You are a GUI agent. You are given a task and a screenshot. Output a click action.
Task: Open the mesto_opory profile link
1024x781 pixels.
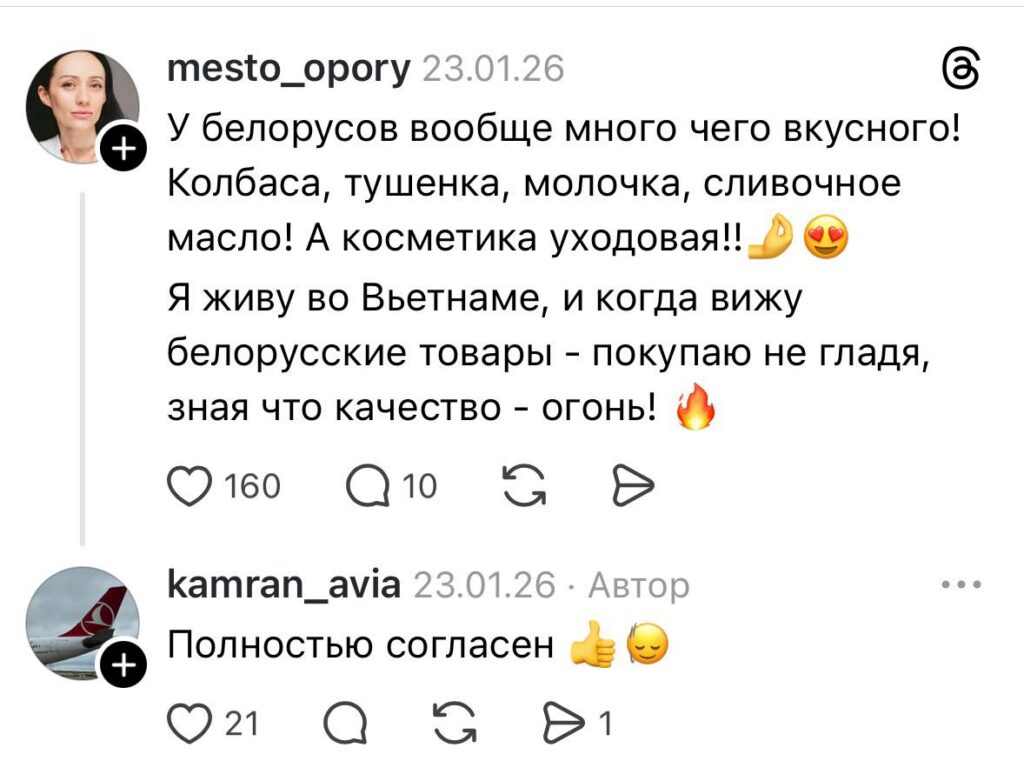[x=289, y=68]
